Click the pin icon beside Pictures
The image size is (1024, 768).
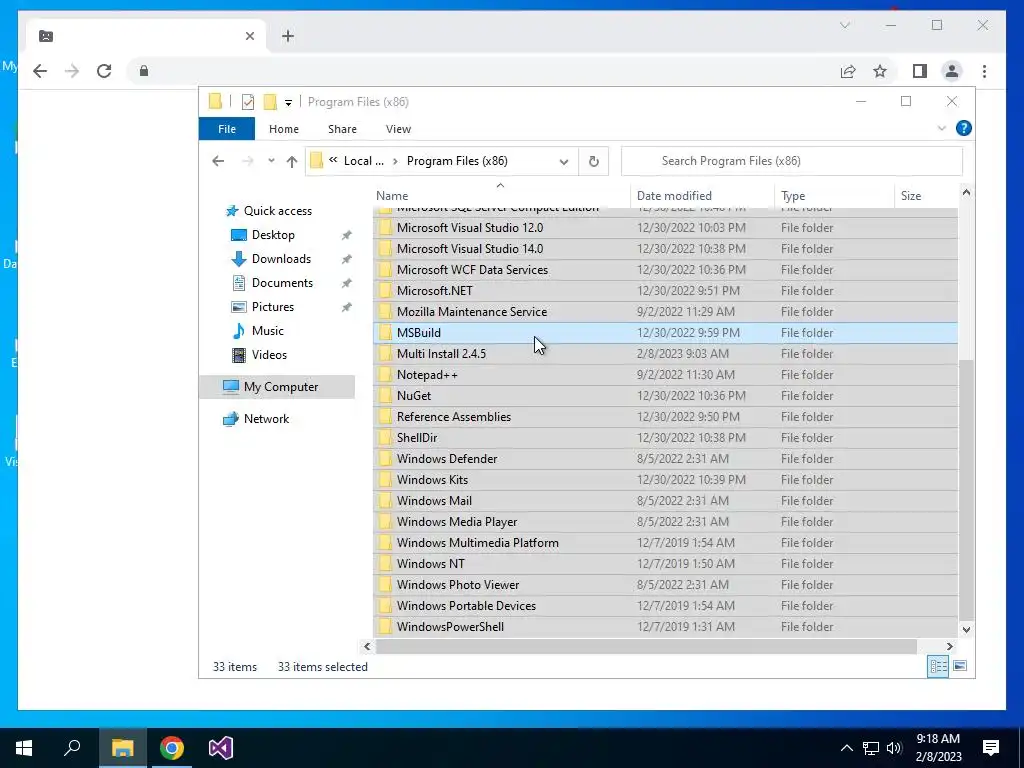point(347,308)
